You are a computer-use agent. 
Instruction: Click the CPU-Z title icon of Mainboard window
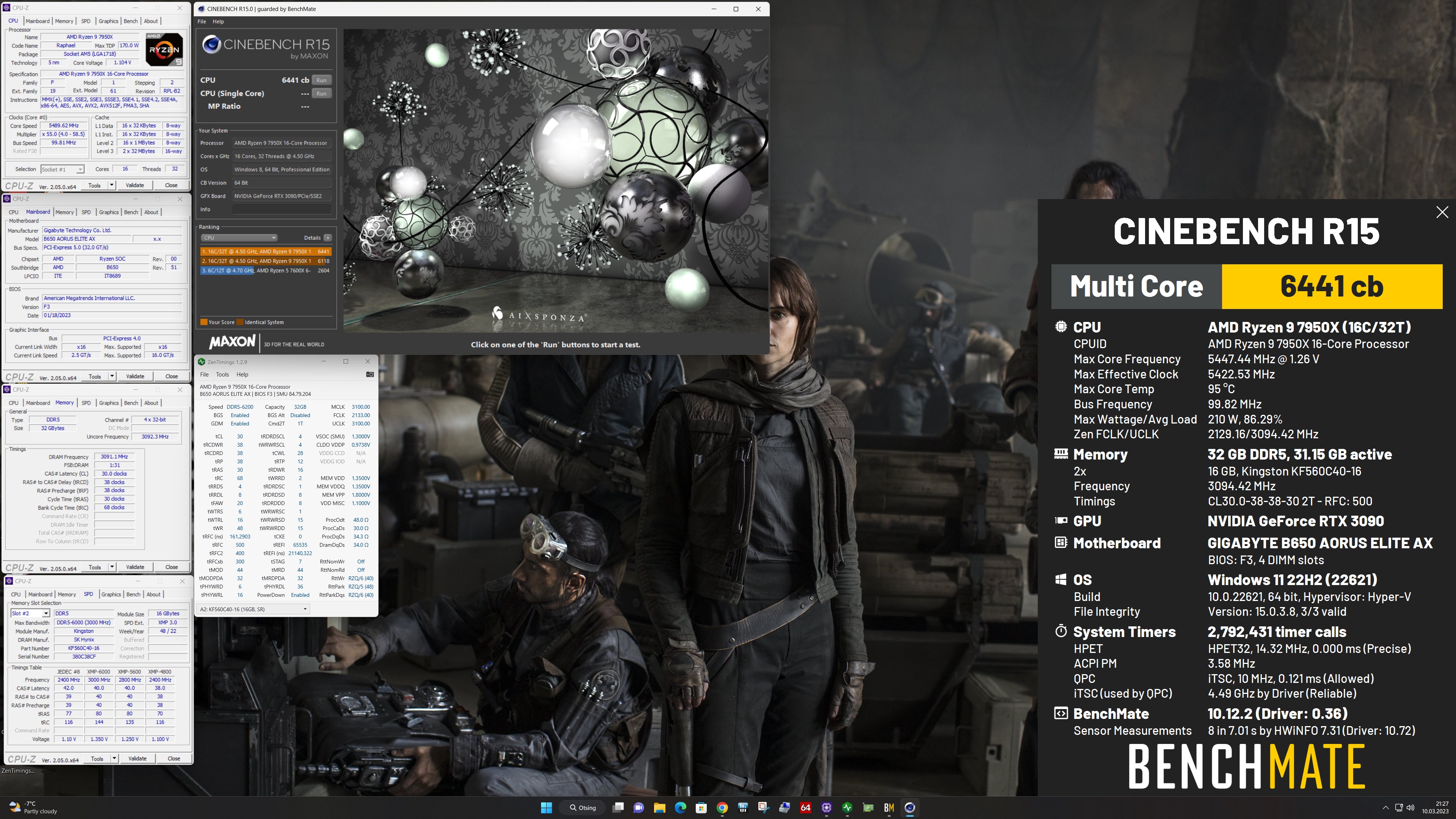[x=7, y=199]
